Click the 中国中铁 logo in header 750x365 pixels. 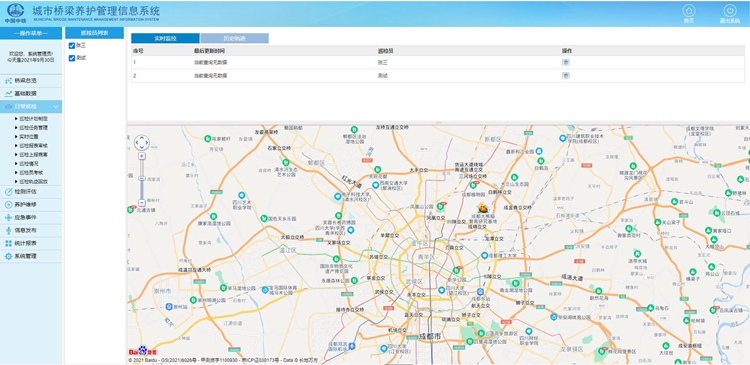tap(15, 13)
